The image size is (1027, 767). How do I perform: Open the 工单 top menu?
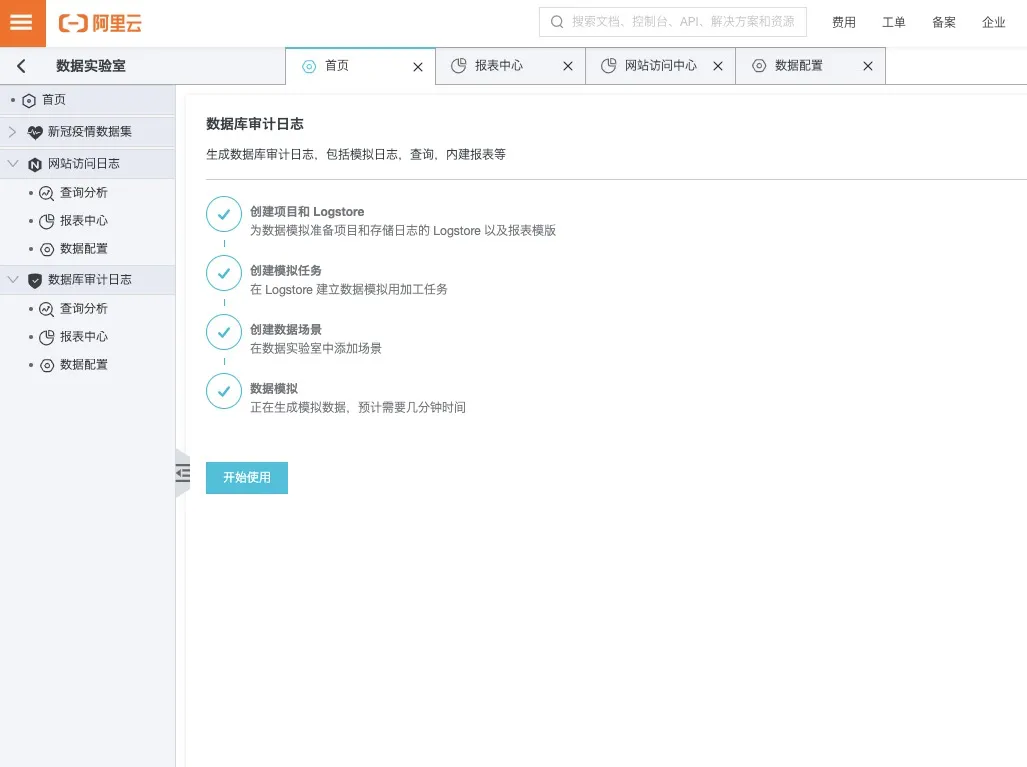[x=893, y=22]
